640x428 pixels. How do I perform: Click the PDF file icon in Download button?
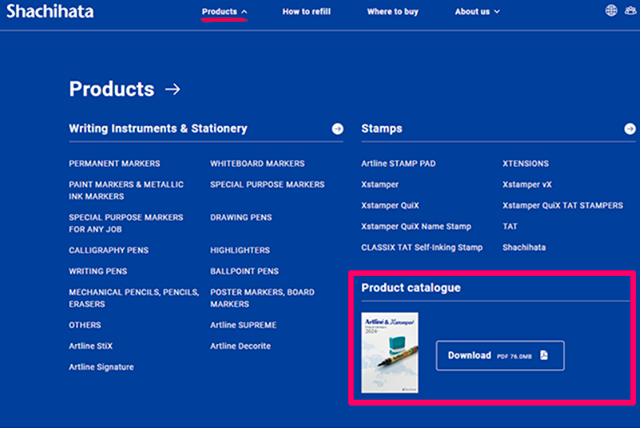[544, 355]
